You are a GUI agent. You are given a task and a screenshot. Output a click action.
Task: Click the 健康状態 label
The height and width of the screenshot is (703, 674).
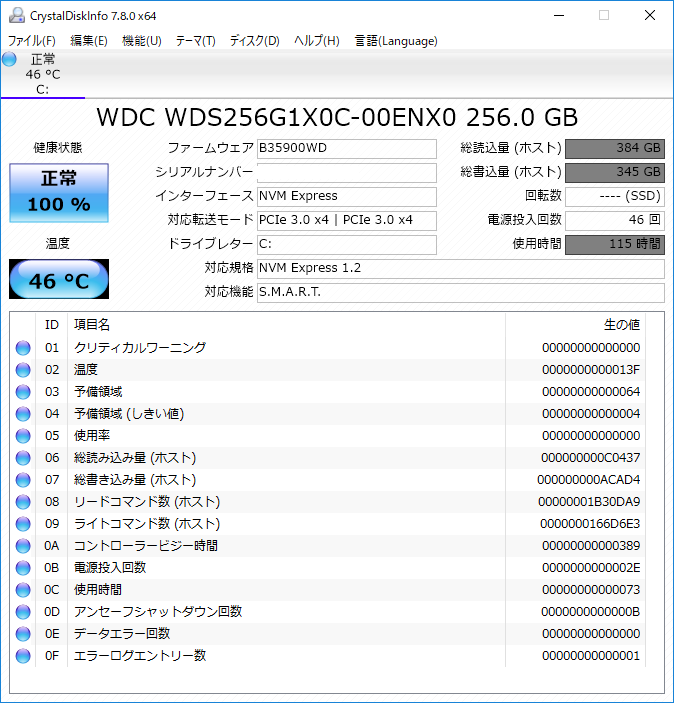(x=58, y=148)
